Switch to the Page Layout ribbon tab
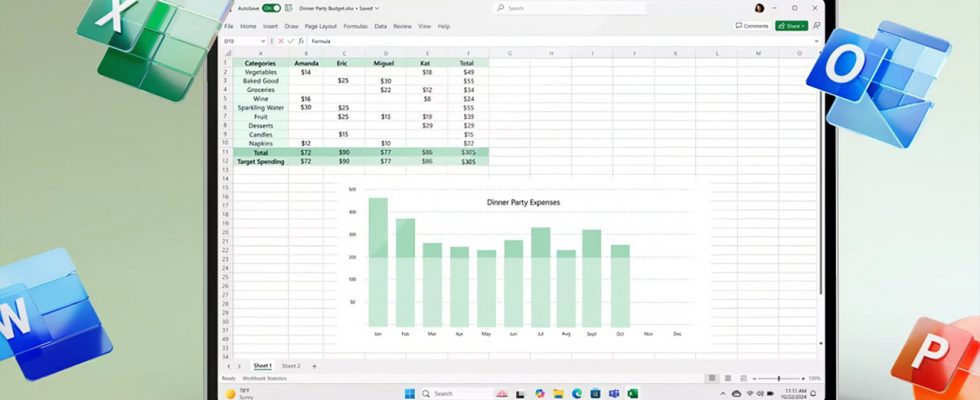Viewport: 980px width, 400px height. pyautogui.click(x=321, y=26)
